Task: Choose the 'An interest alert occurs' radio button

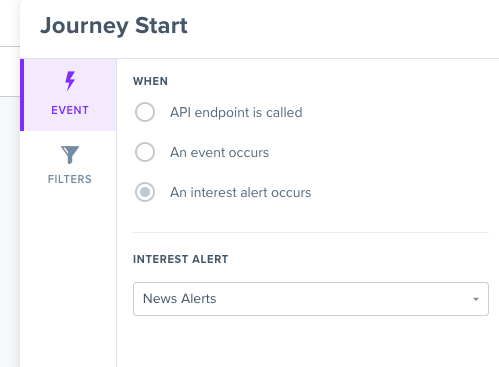Action: (145, 192)
